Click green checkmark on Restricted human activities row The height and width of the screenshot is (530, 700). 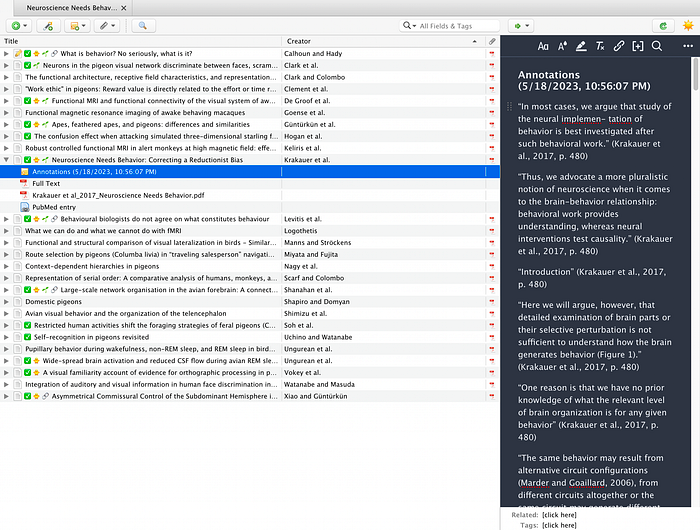(28, 325)
